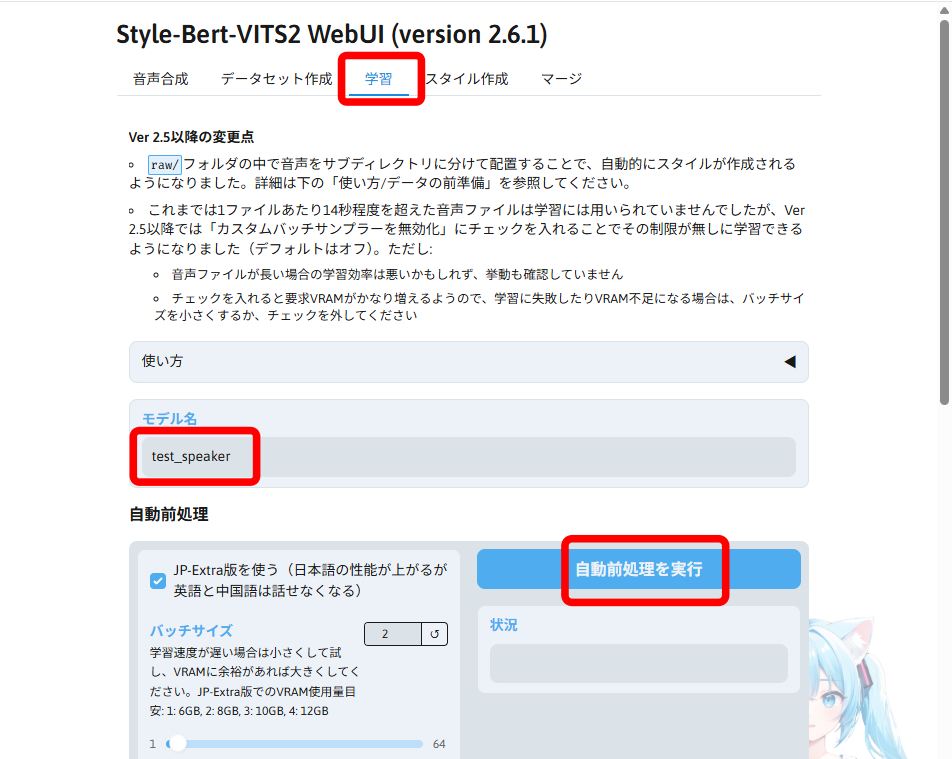Click the batch size slider handle
This screenshot has height=759, width=952.
point(177,743)
